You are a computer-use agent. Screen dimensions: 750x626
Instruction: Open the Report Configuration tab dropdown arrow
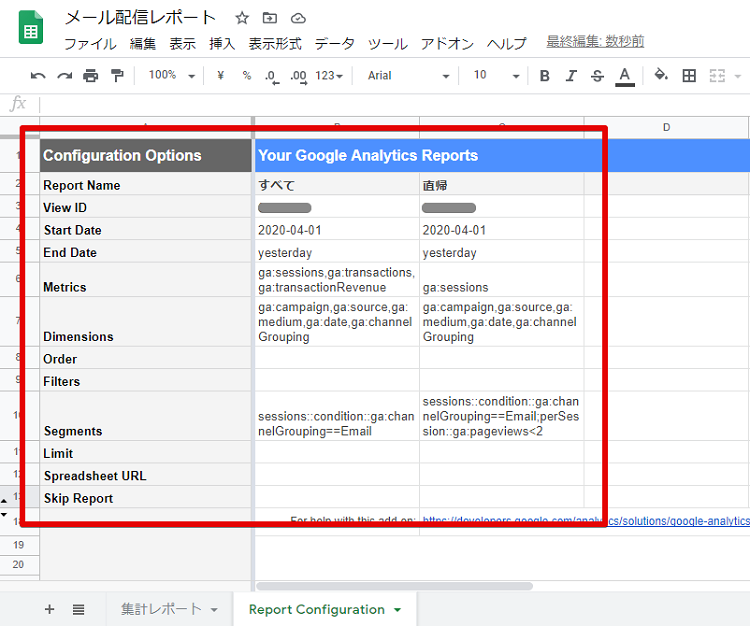[397, 610]
